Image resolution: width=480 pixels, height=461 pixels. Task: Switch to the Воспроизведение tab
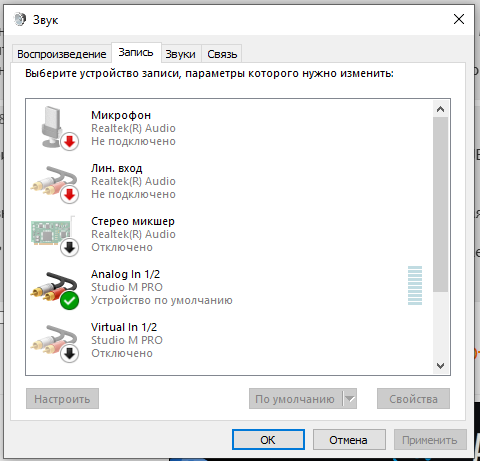click(x=62, y=54)
